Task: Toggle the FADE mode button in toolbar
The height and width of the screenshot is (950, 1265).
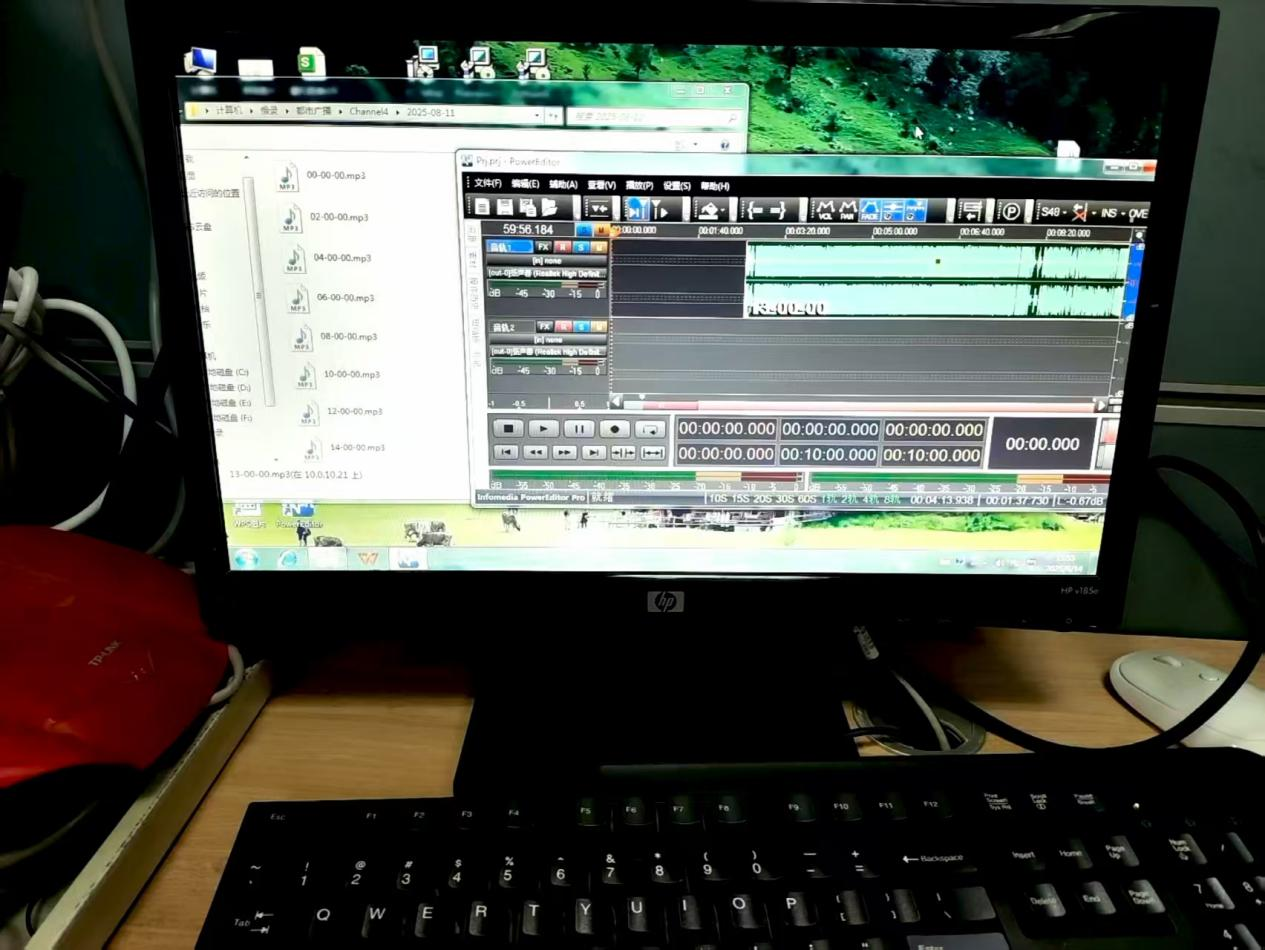Action: point(870,210)
